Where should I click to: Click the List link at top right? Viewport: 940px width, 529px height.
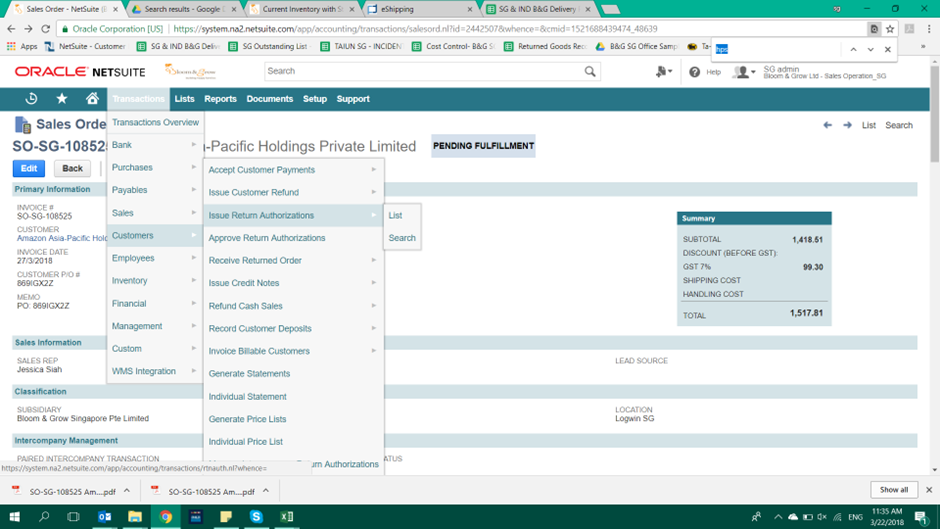(869, 125)
